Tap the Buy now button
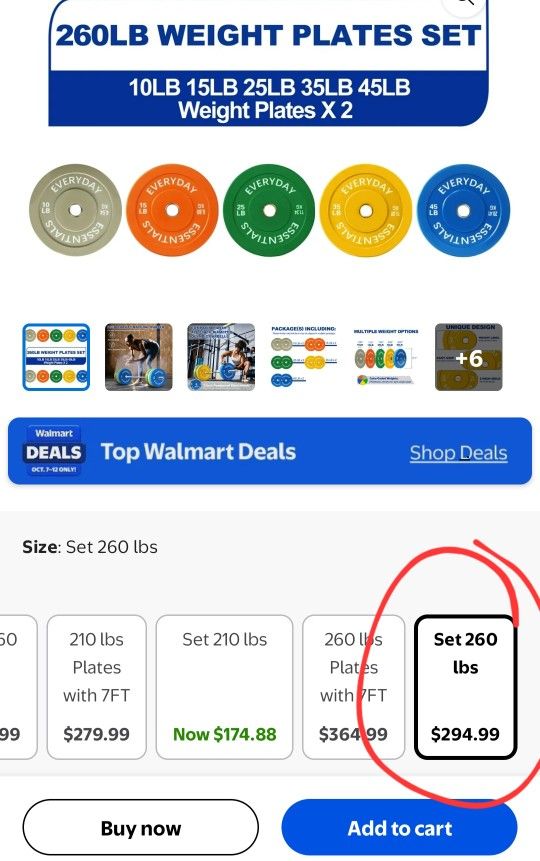The height and width of the screenshot is (861, 540). pyautogui.click(x=141, y=828)
